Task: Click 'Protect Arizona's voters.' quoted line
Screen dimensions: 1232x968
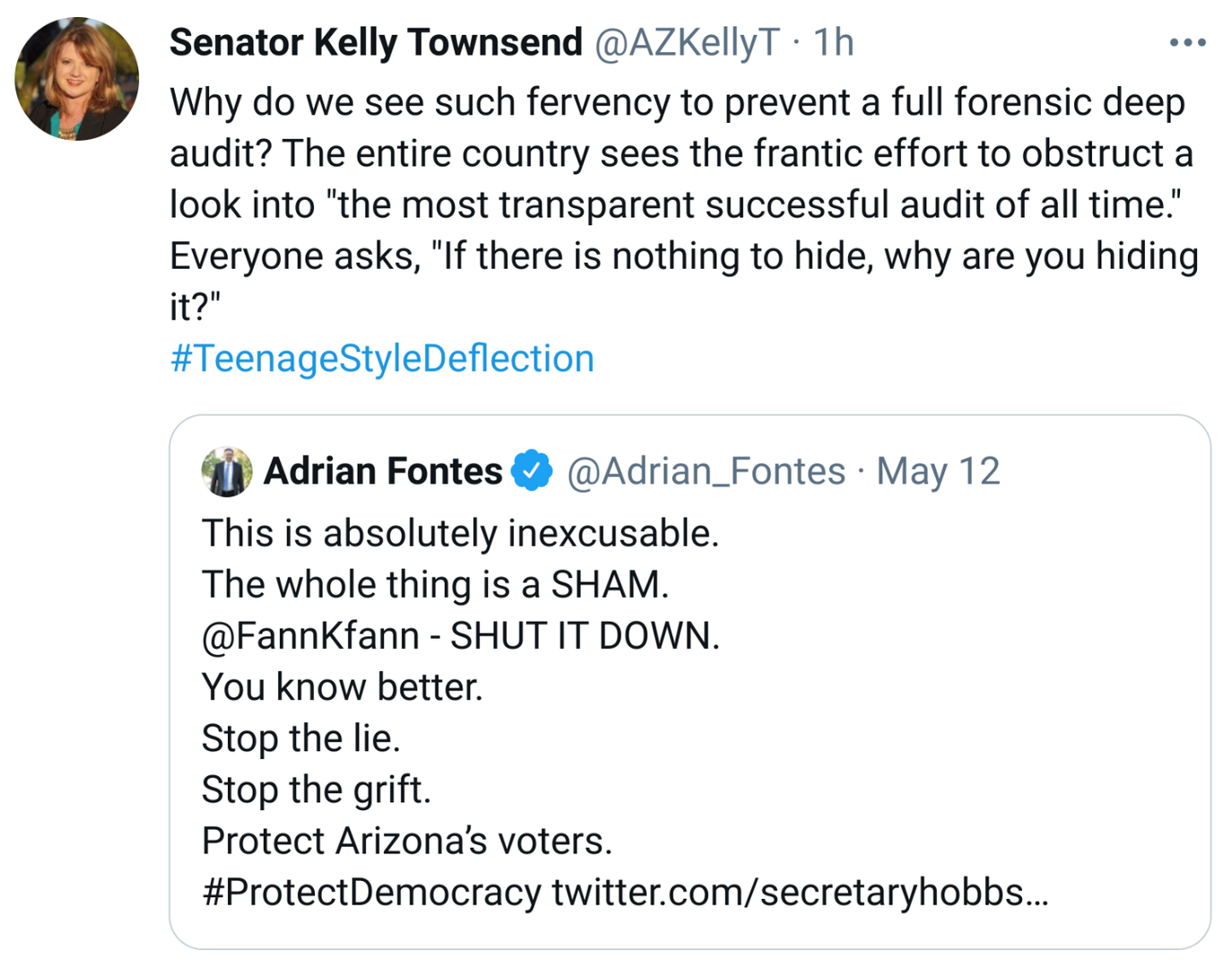Action: (406, 842)
